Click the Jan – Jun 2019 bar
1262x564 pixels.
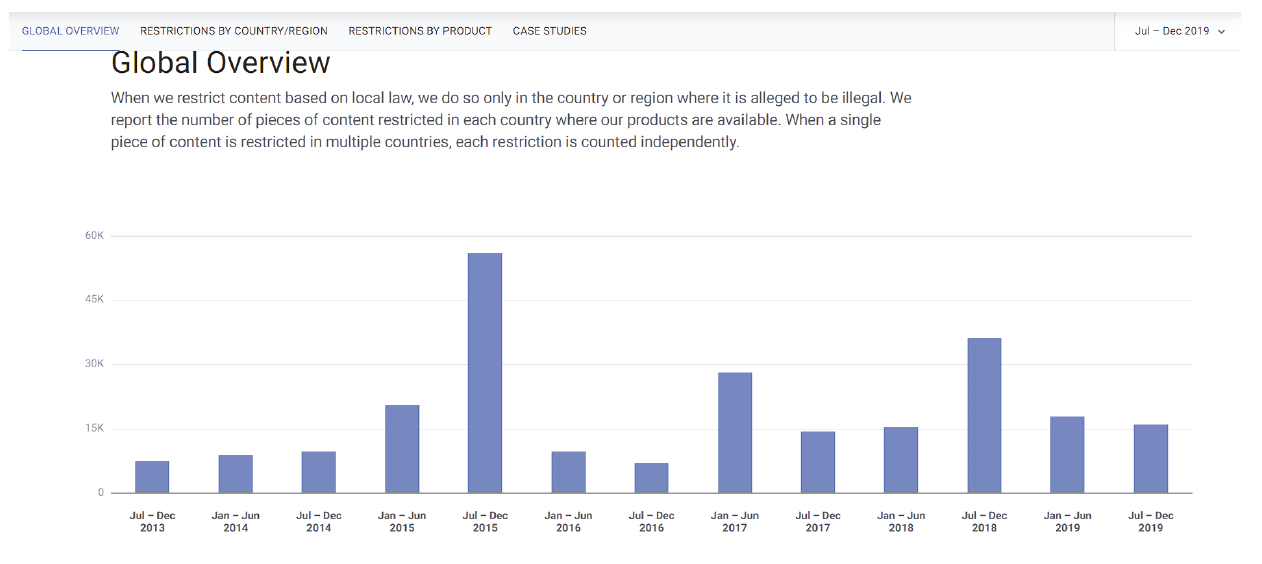tap(1067, 455)
